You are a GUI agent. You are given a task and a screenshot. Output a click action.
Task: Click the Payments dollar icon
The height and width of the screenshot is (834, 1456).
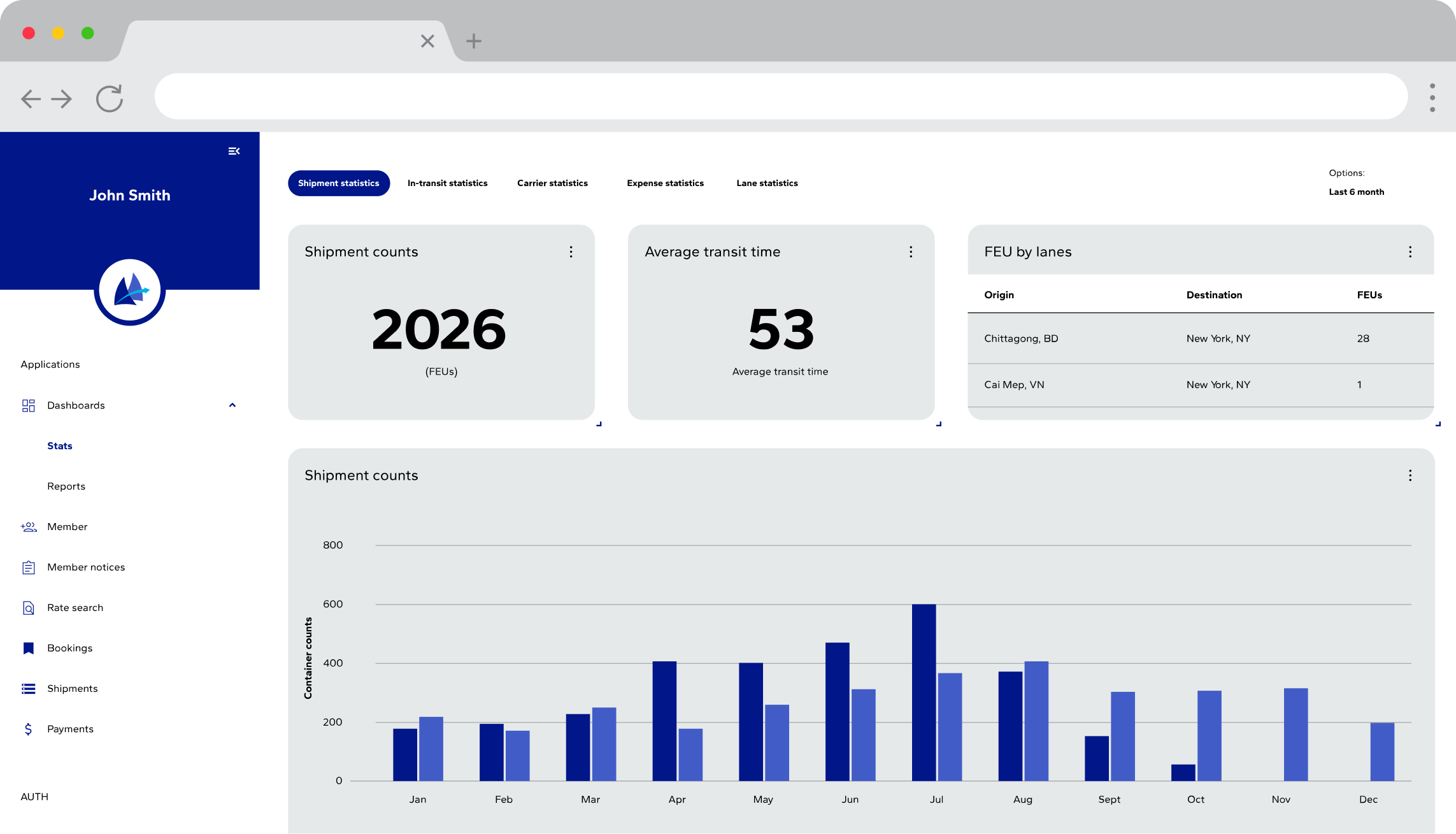point(28,730)
